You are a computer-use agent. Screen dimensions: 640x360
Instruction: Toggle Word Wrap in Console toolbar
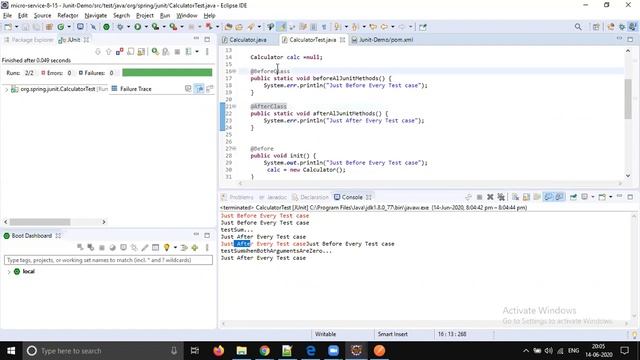(x=537, y=197)
